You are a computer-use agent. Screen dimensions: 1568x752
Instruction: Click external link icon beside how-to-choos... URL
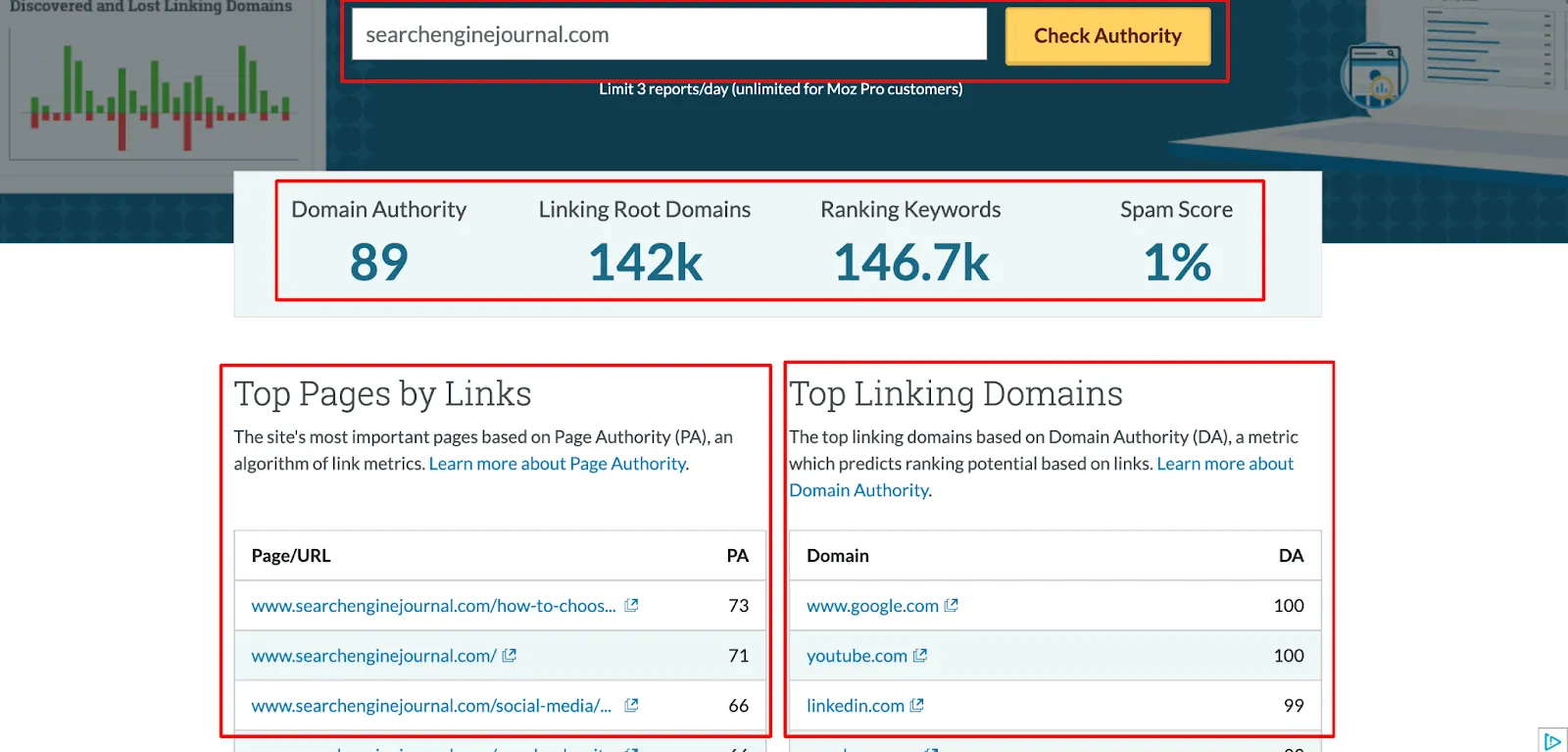[x=631, y=606]
